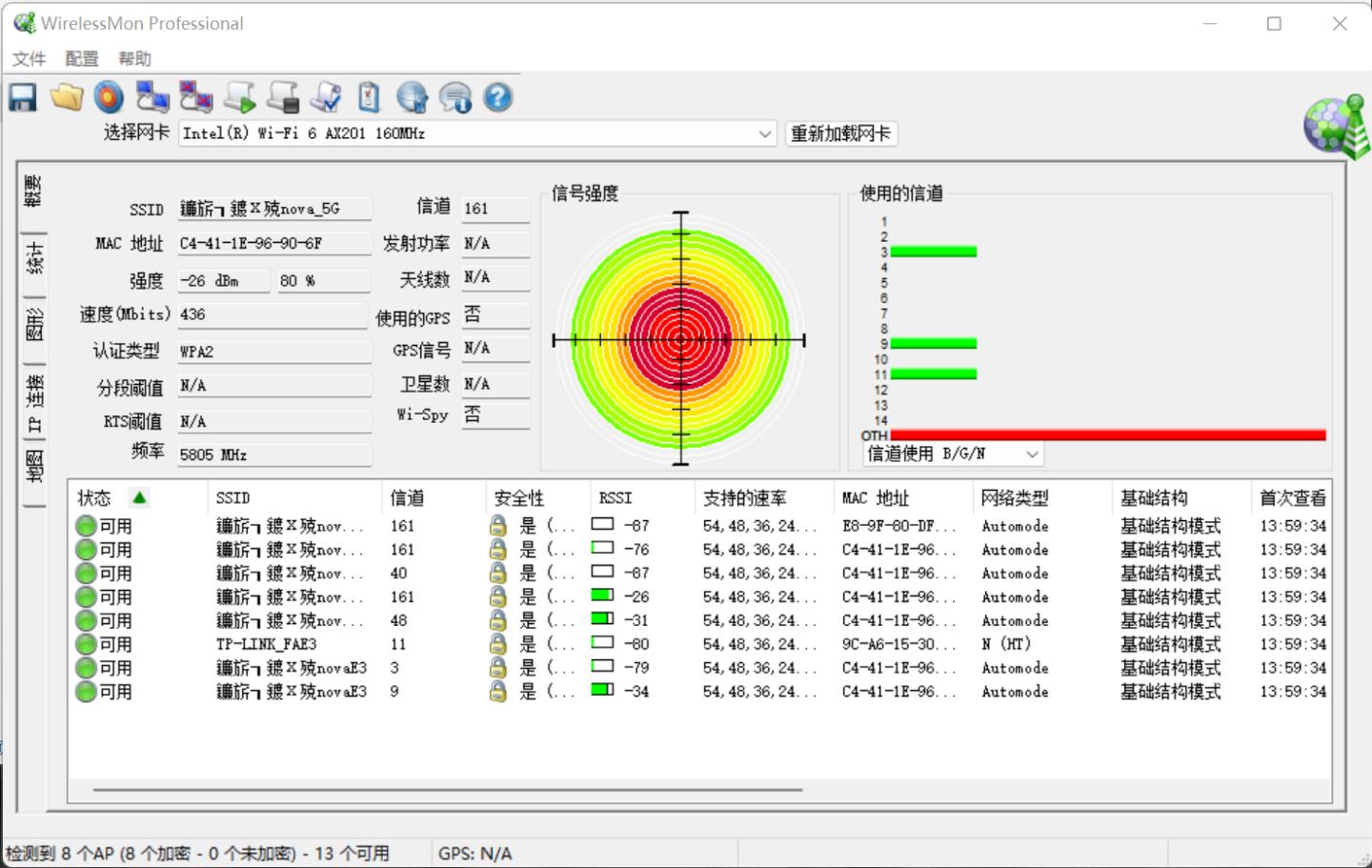
Task: Start logging using the green-play scroll icon
Action: pos(239,97)
